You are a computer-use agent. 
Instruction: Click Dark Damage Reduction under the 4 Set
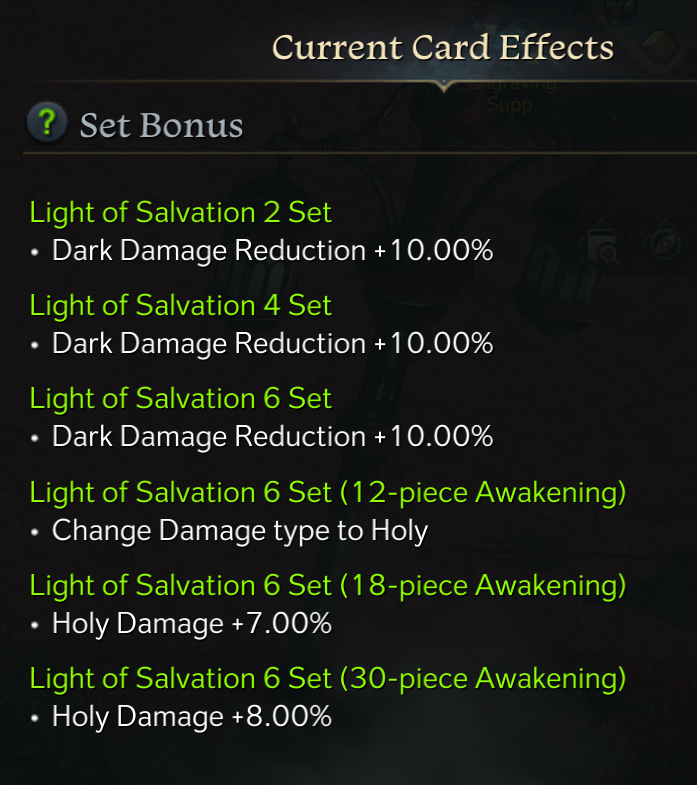point(272,343)
